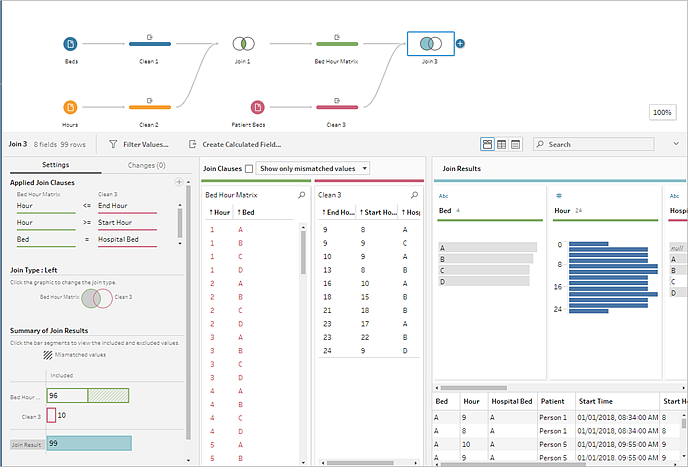Change the >= join operator
The height and width of the screenshot is (467, 688).
tap(86, 223)
